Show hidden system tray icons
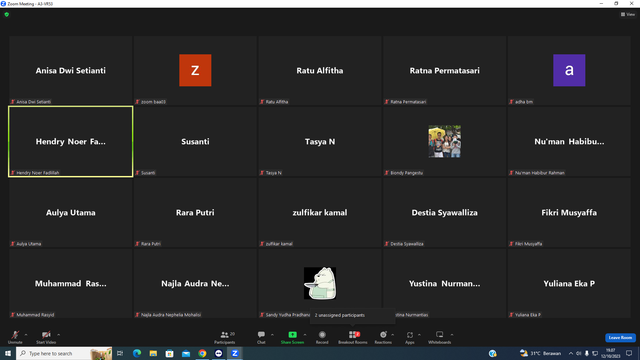 (571, 353)
